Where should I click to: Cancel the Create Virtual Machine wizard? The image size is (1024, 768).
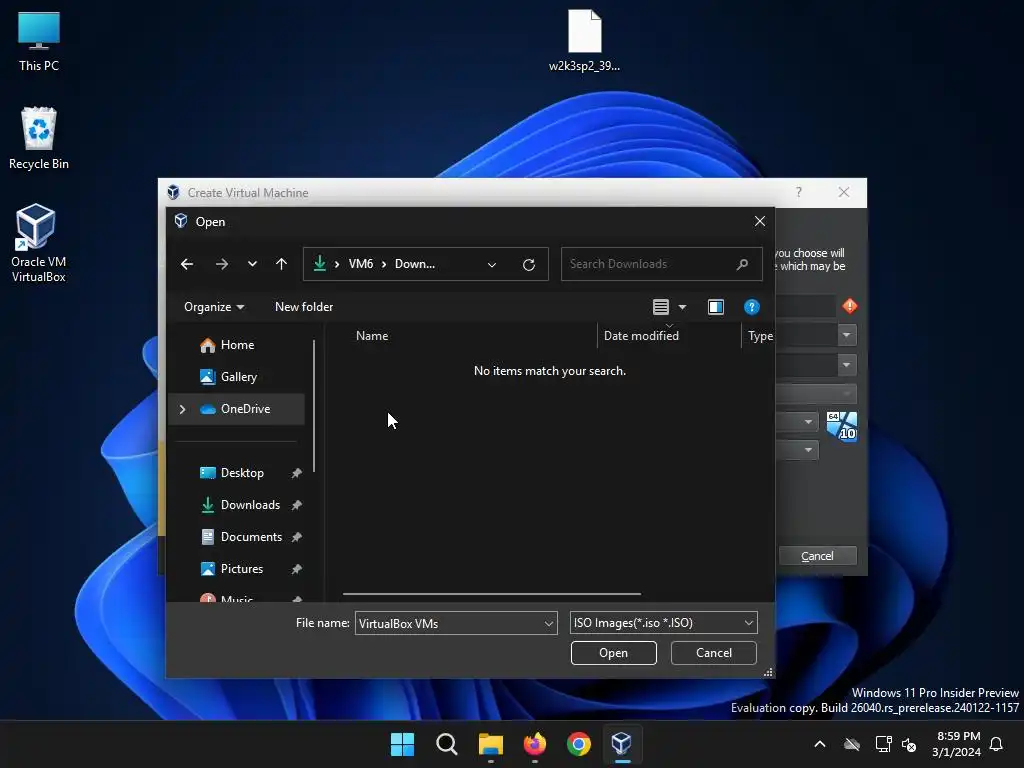tap(817, 556)
